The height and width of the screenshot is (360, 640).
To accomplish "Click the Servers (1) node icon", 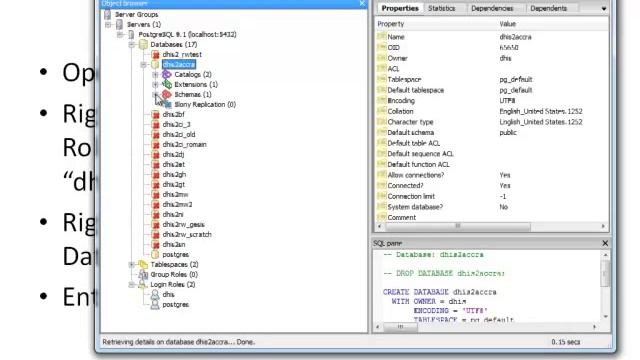I will tap(119, 24).
